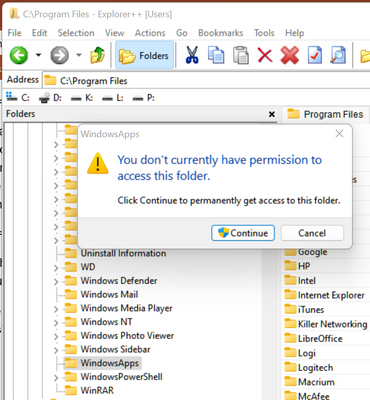
Task: Switch to the Program Files tab
Action: coord(325,114)
